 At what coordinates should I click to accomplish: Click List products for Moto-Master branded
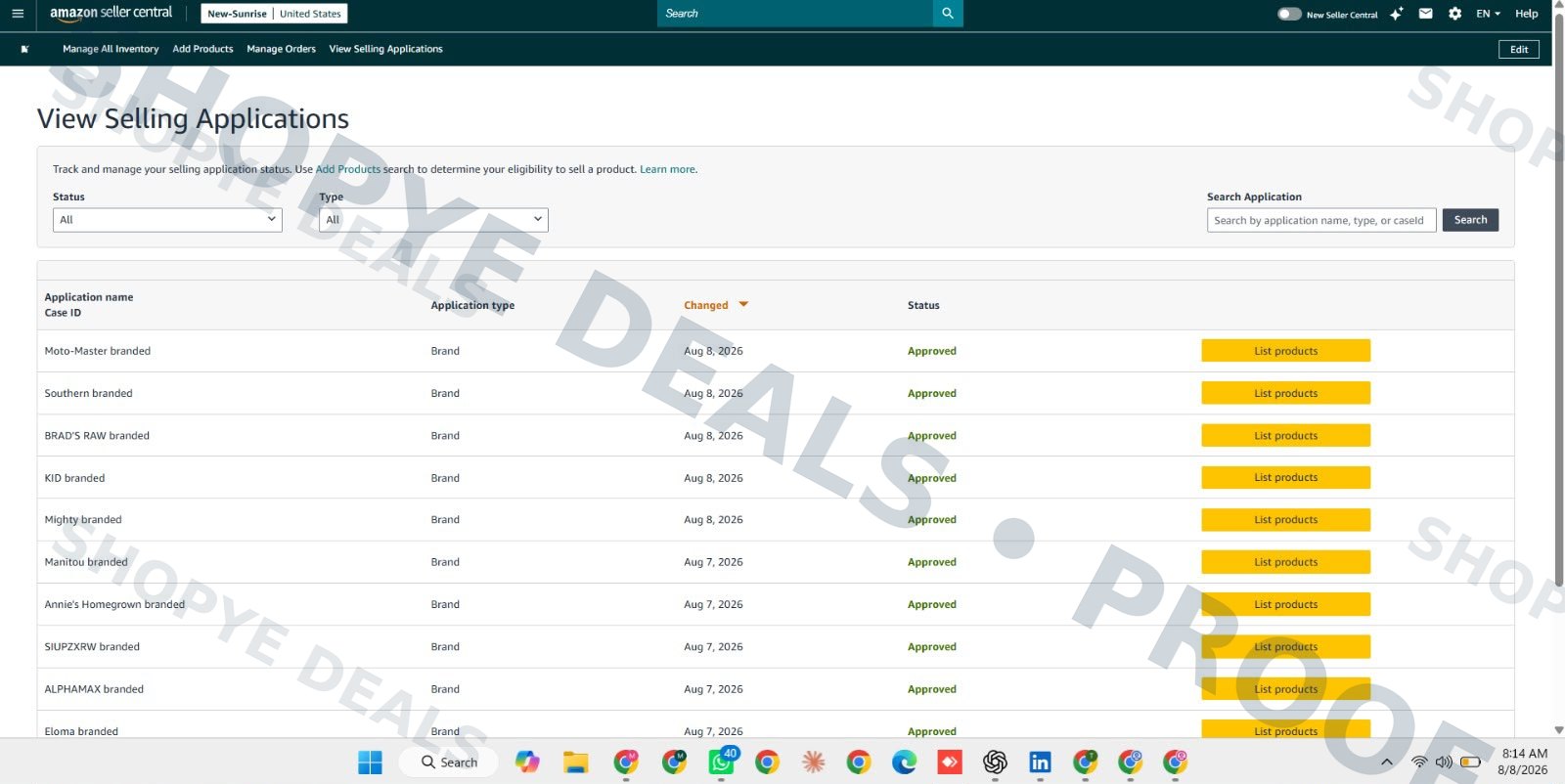(x=1285, y=351)
